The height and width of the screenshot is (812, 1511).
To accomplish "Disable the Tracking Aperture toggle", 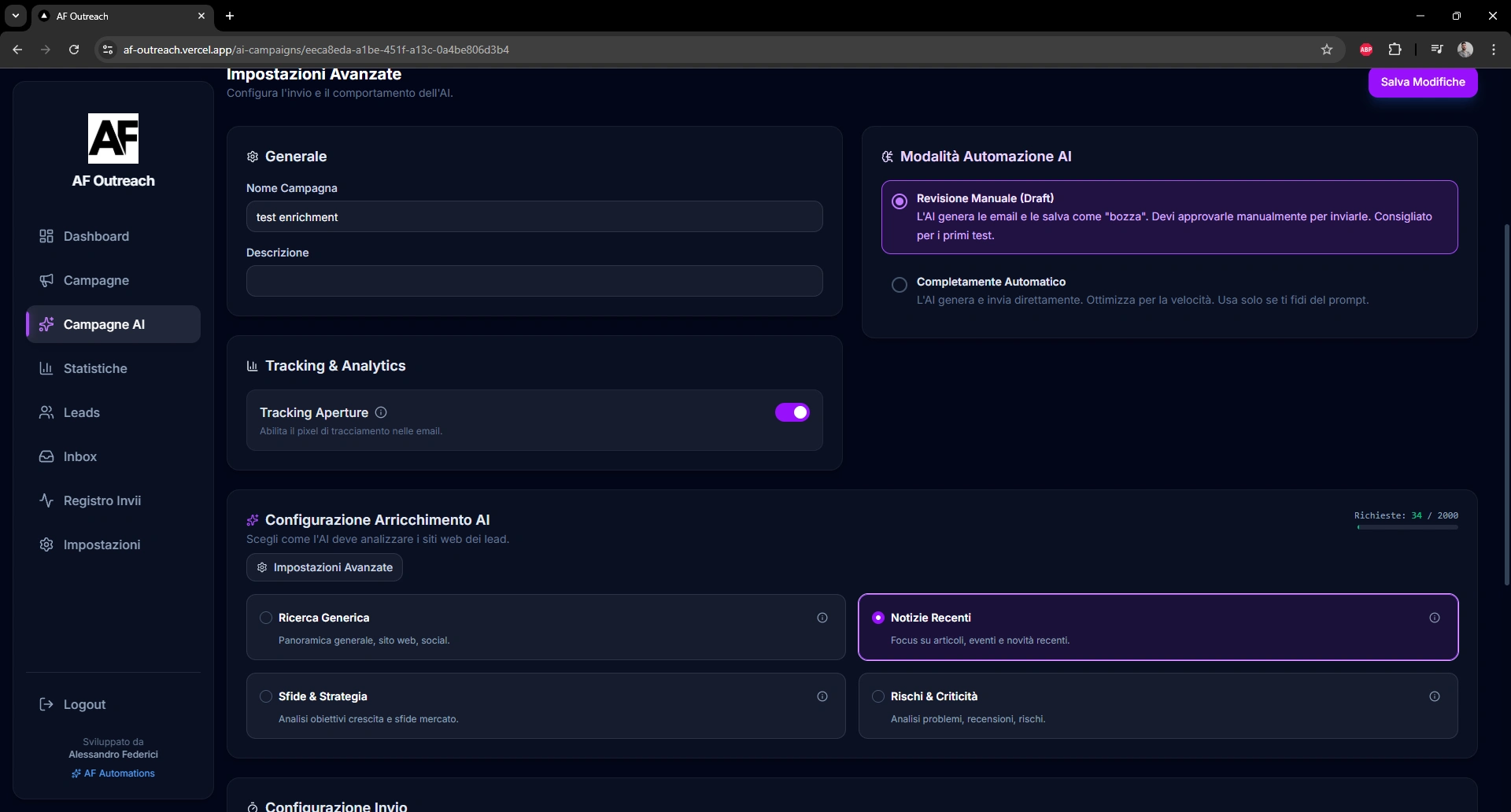I will click(792, 412).
